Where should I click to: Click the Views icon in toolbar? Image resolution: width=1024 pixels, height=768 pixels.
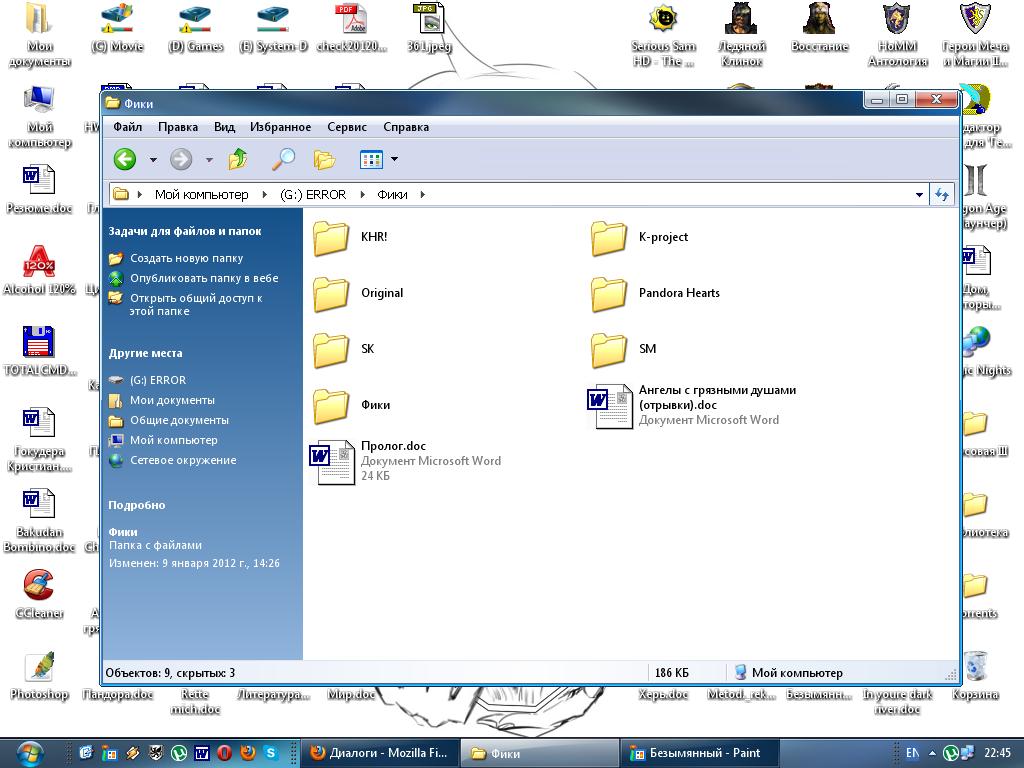tap(371, 159)
